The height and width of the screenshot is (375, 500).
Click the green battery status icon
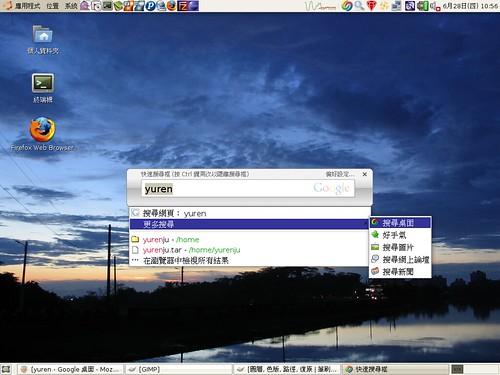(x=422, y=6)
